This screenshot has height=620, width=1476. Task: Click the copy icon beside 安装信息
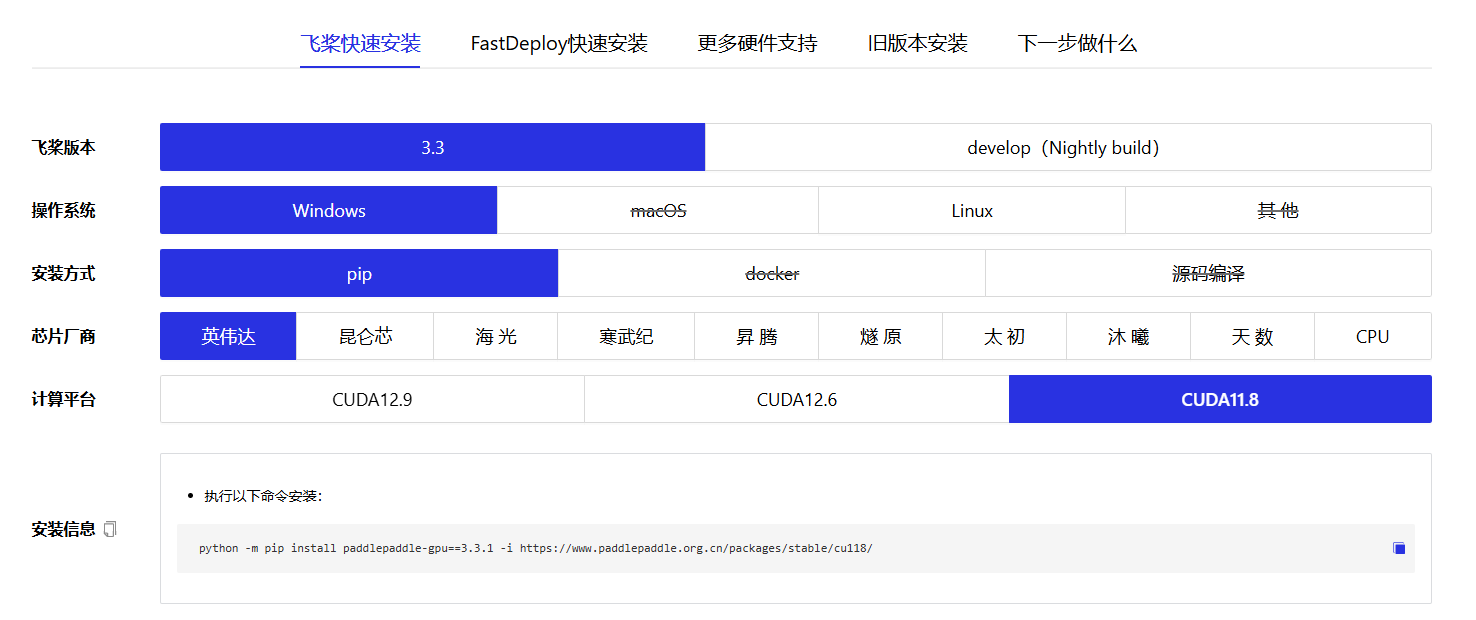point(110,529)
